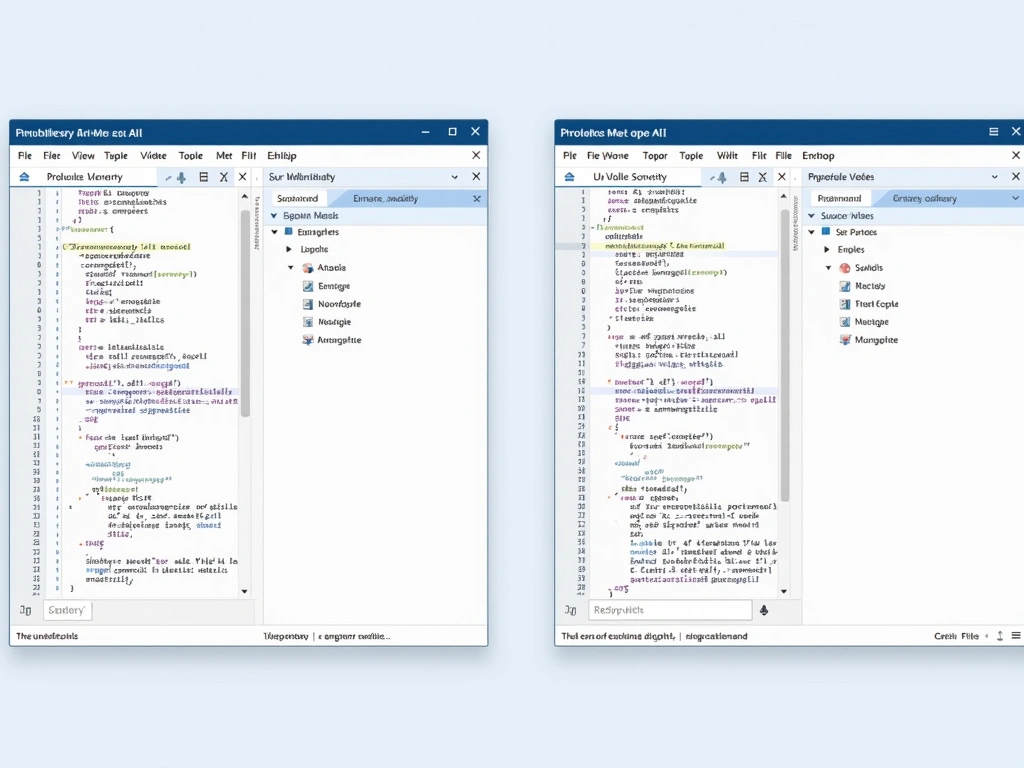Click the download icon beside Redsywhick field
The height and width of the screenshot is (768, 1024).
tap(763, 609)
